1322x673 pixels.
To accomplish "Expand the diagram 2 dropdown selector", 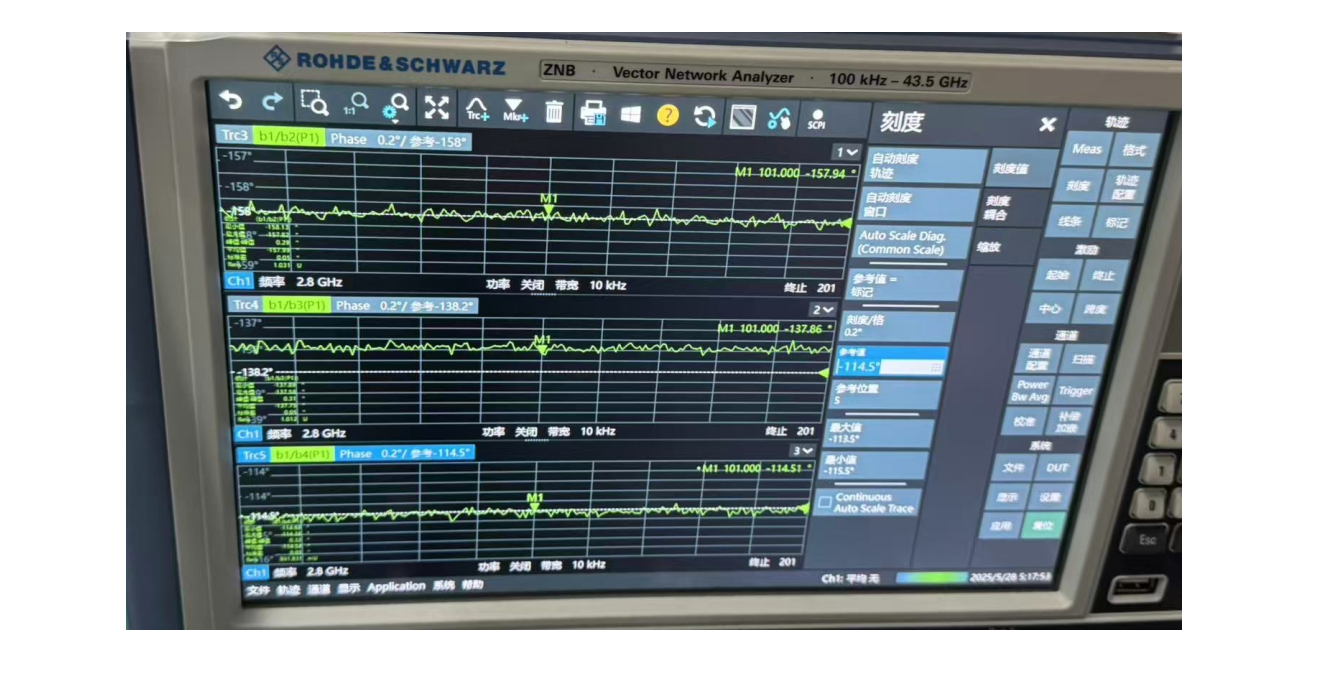I will click(823, 310).
